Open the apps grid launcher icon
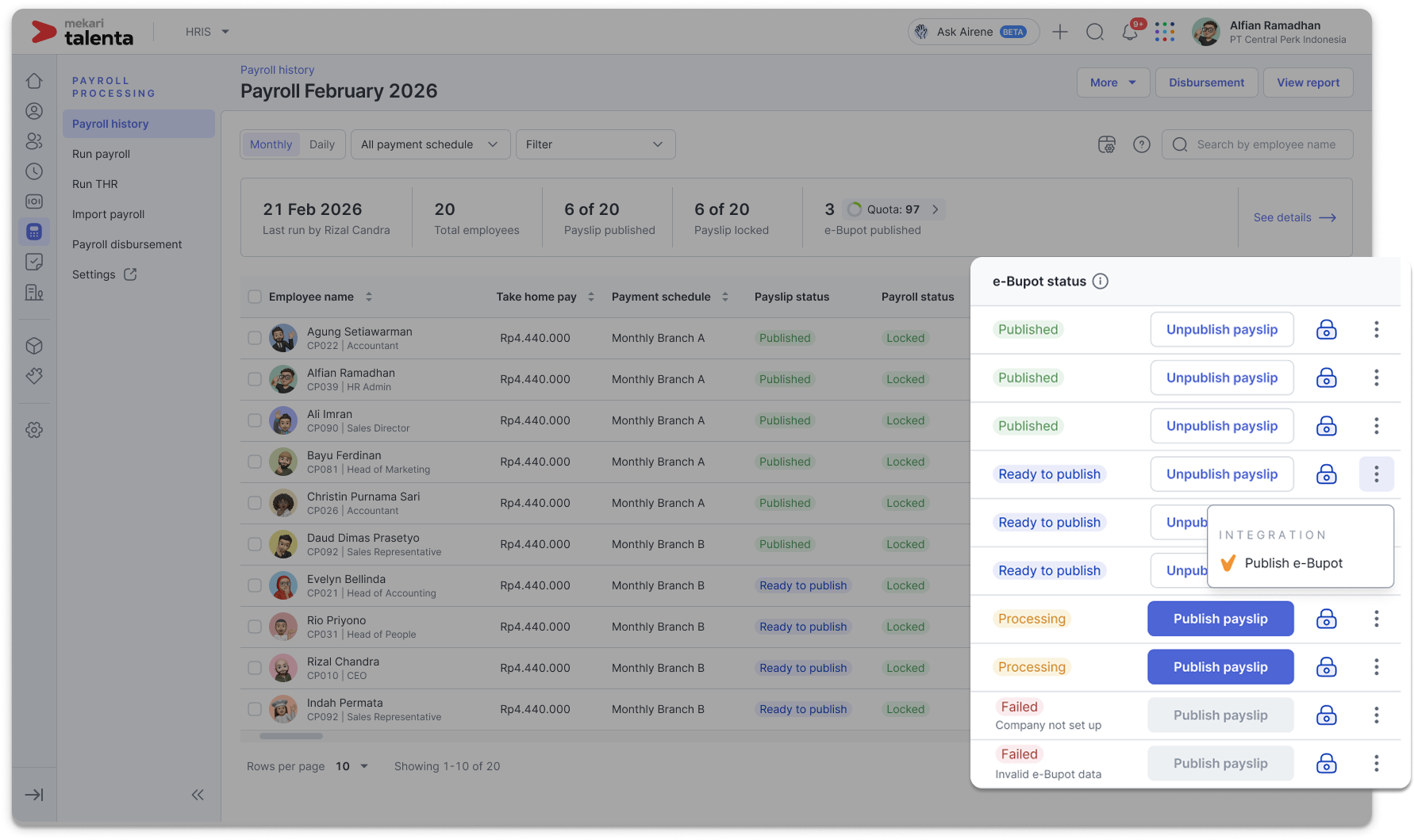 tap(1165, 33)
